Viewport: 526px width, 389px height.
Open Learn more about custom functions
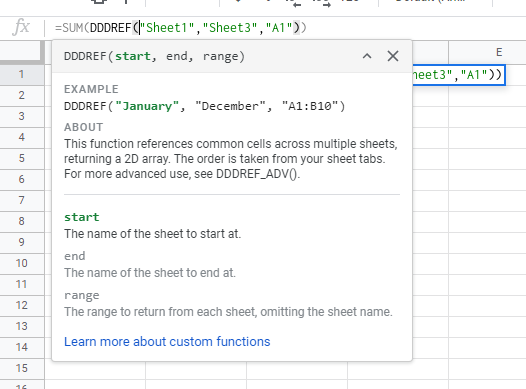(x=167, y=341)
